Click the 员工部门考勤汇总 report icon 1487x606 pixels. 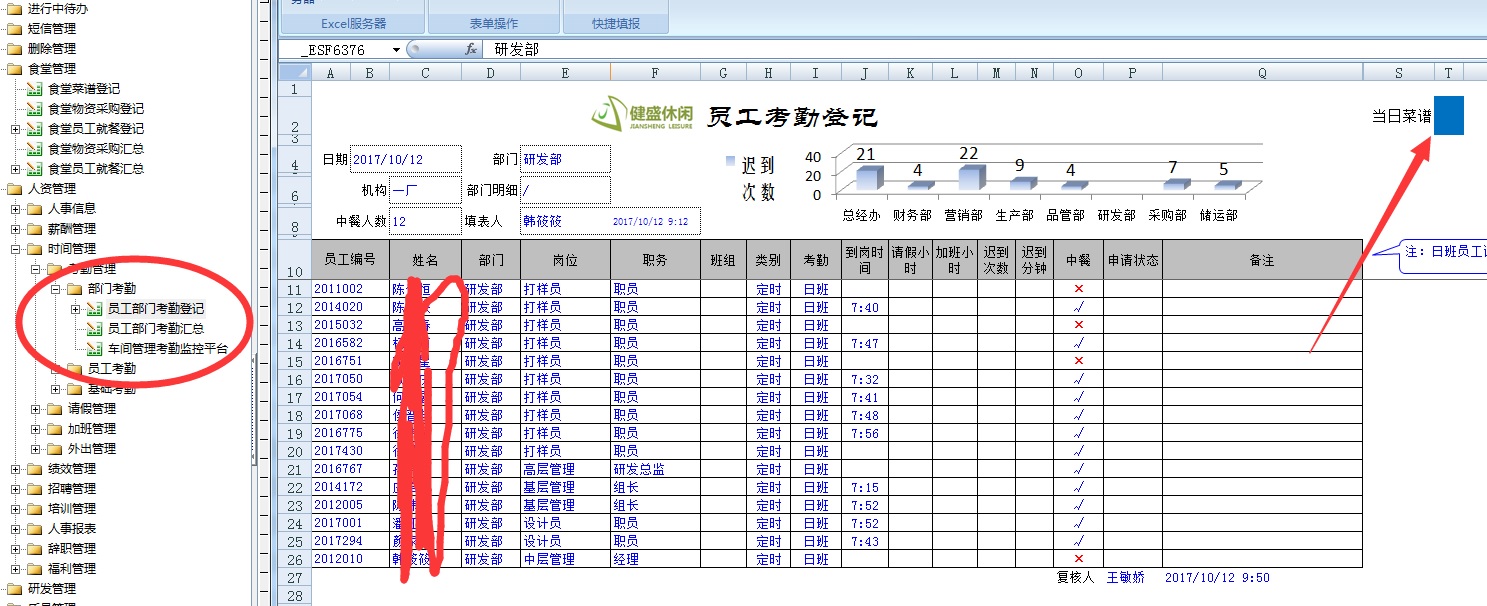pyautogui.click(x=95, y=329)
